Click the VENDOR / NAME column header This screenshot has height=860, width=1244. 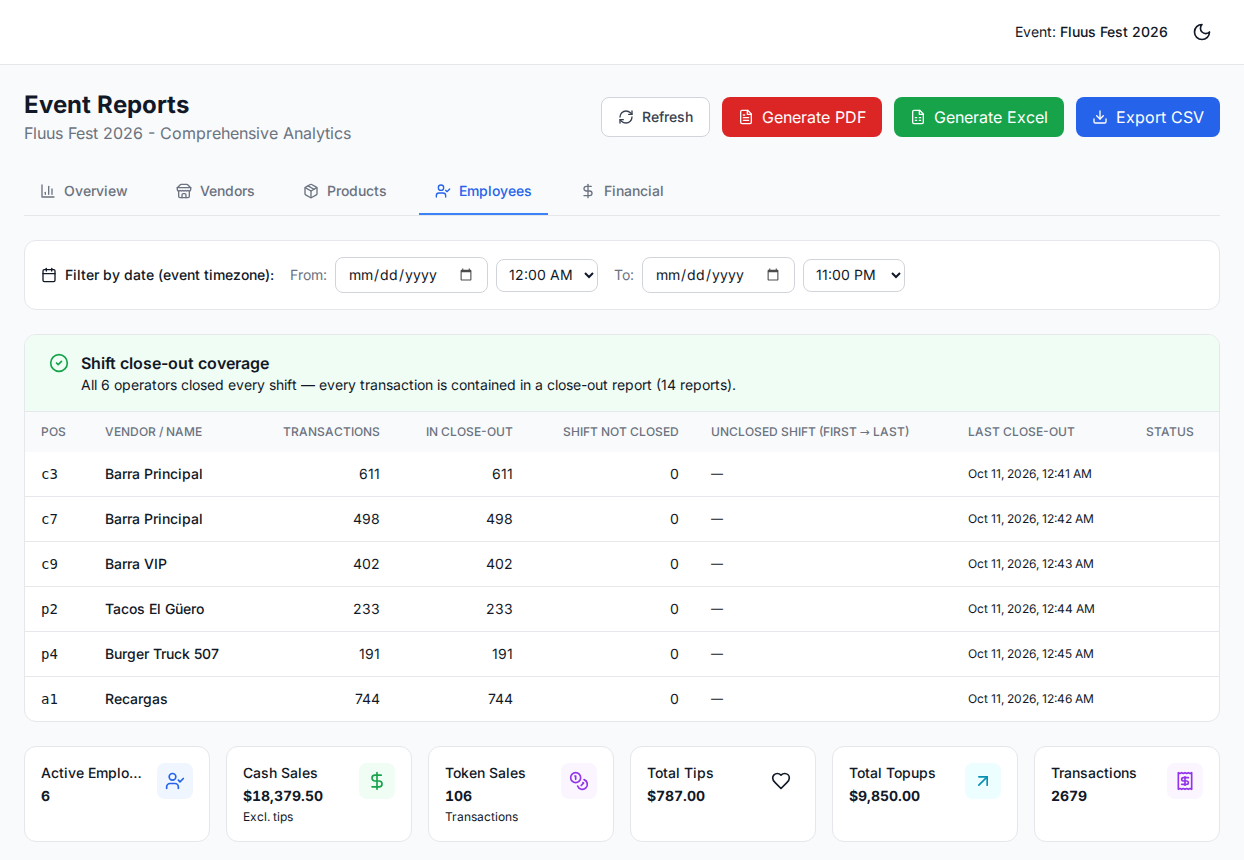[153, 432]
